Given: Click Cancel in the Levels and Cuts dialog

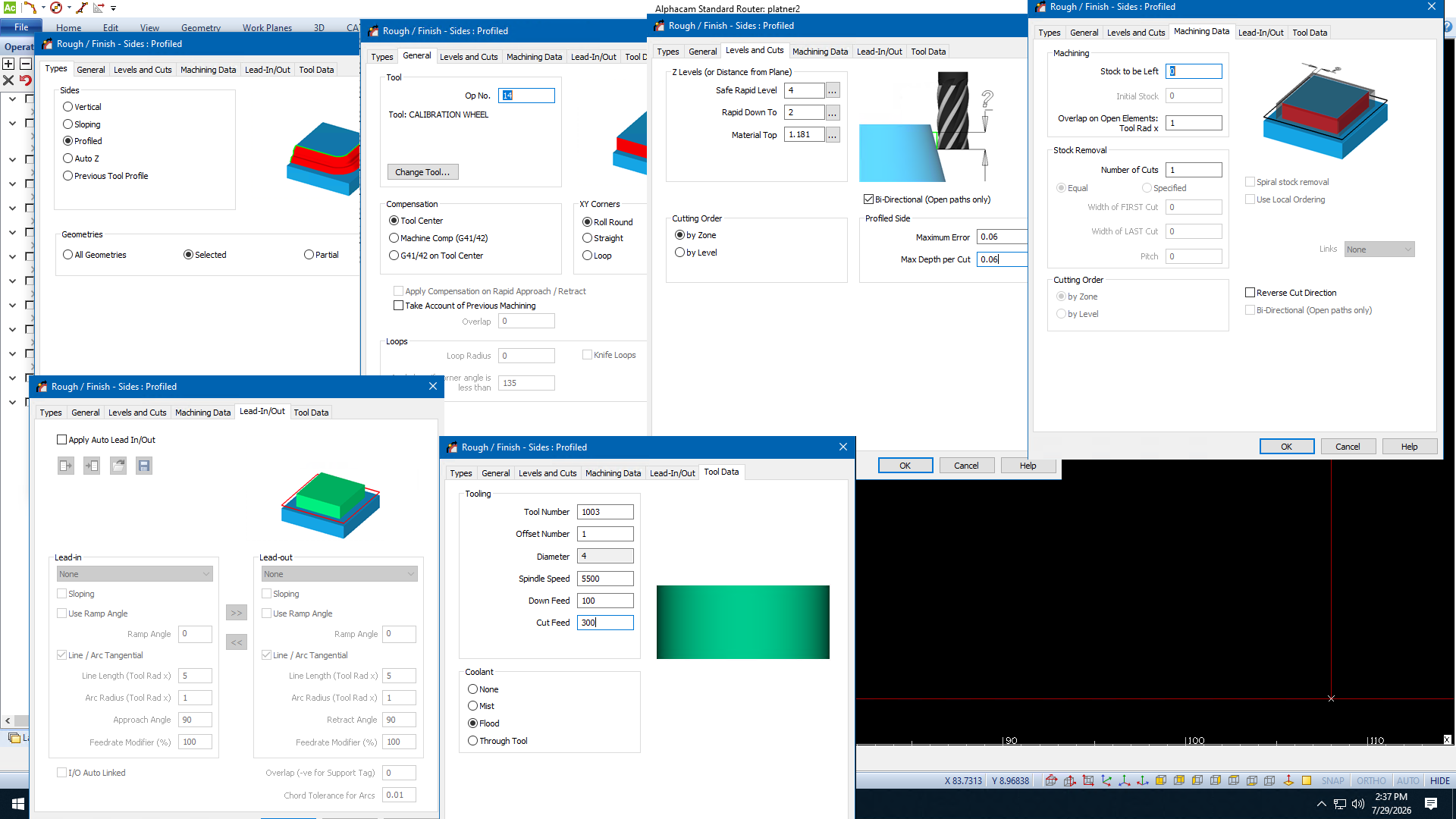Looking at the screenshot, I should pyautogui.click(x=966, y=466).
